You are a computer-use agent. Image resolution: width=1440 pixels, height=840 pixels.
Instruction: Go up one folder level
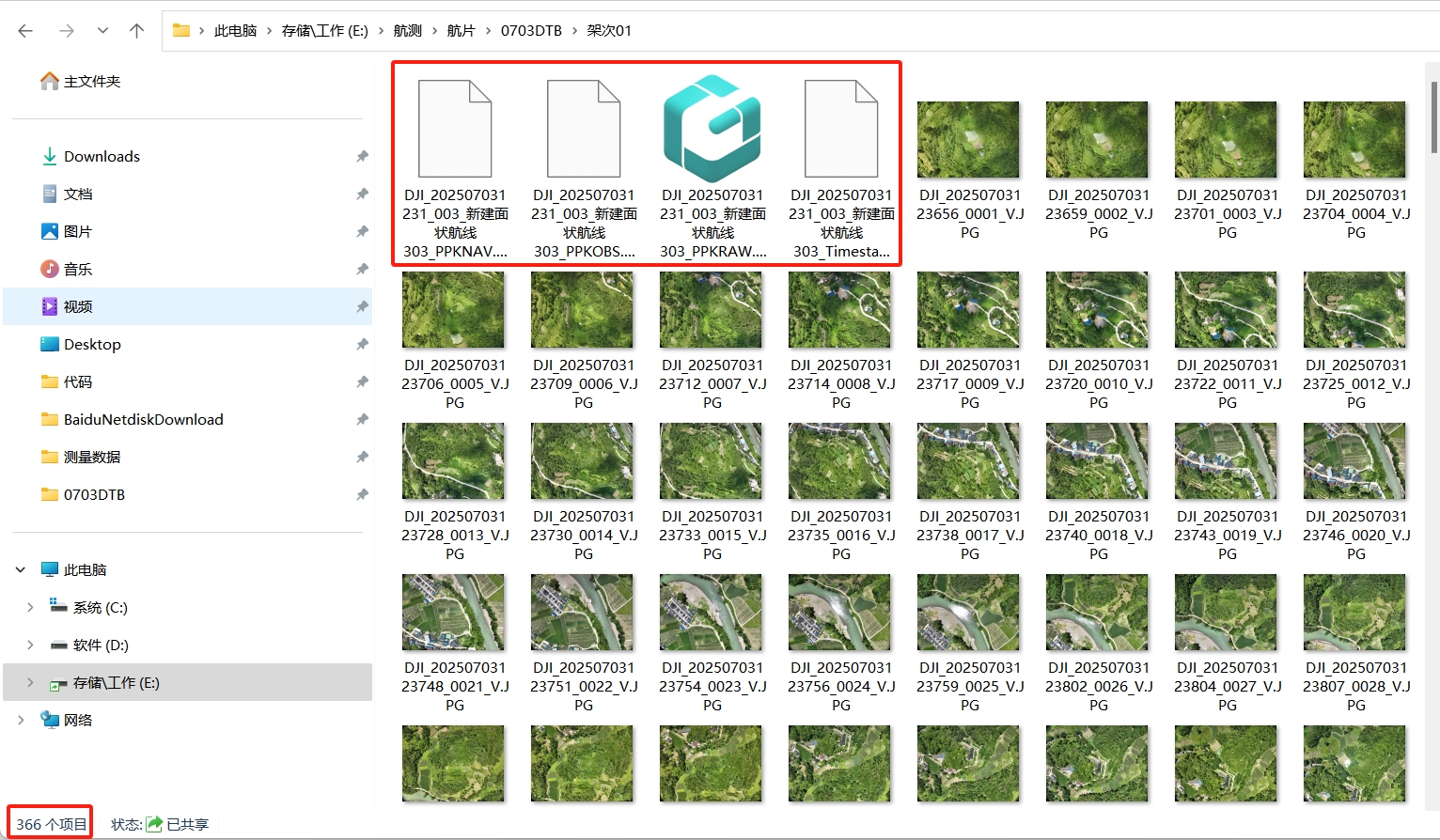[x=136, y=31]
